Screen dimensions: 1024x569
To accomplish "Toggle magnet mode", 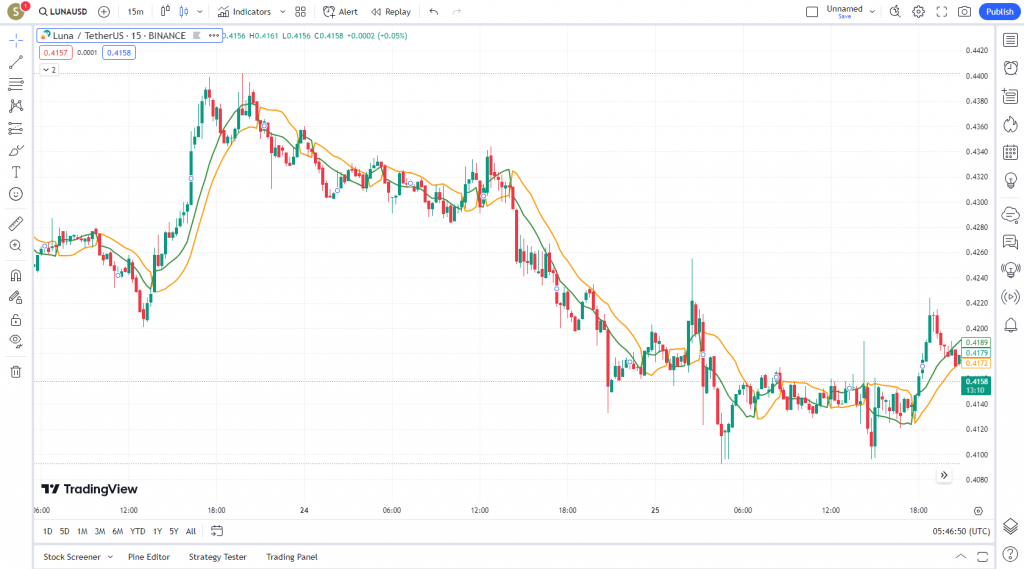I will click(x=16, y=276).
